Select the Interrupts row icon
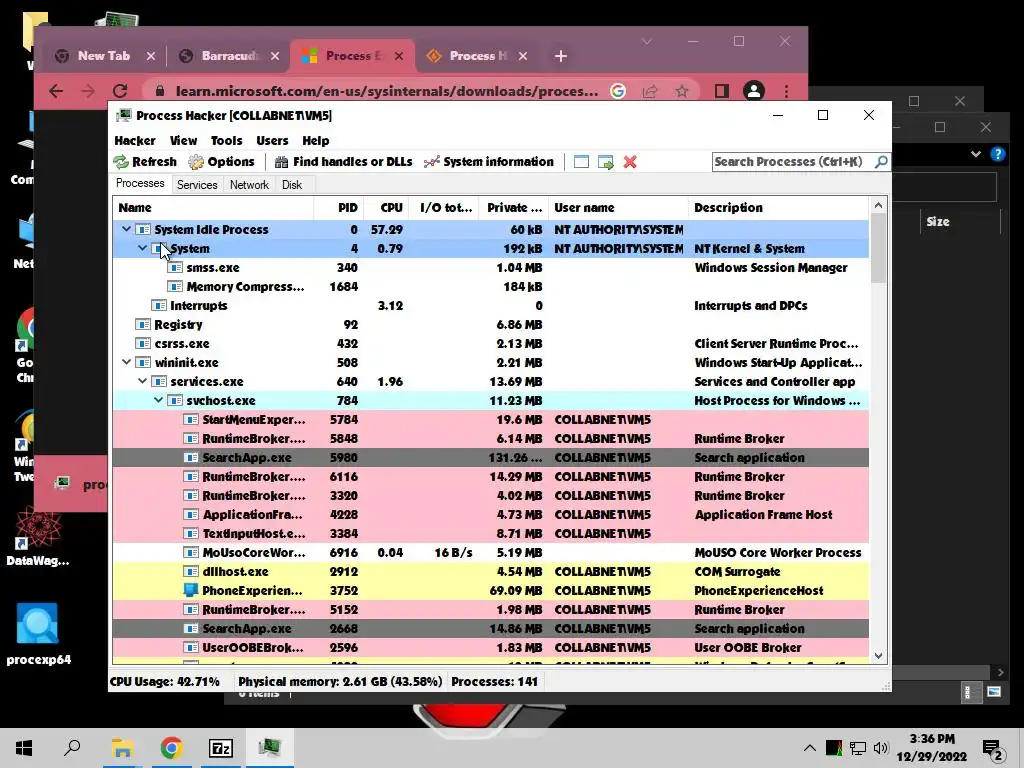This screenshot has width=1024, height=768. point(159,306)
